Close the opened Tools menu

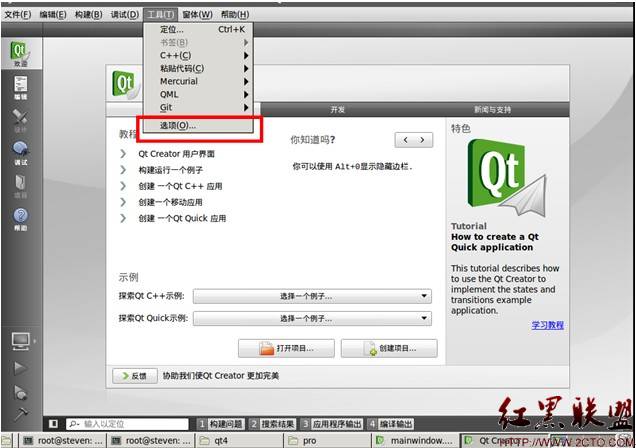click(x=161, y=15)
